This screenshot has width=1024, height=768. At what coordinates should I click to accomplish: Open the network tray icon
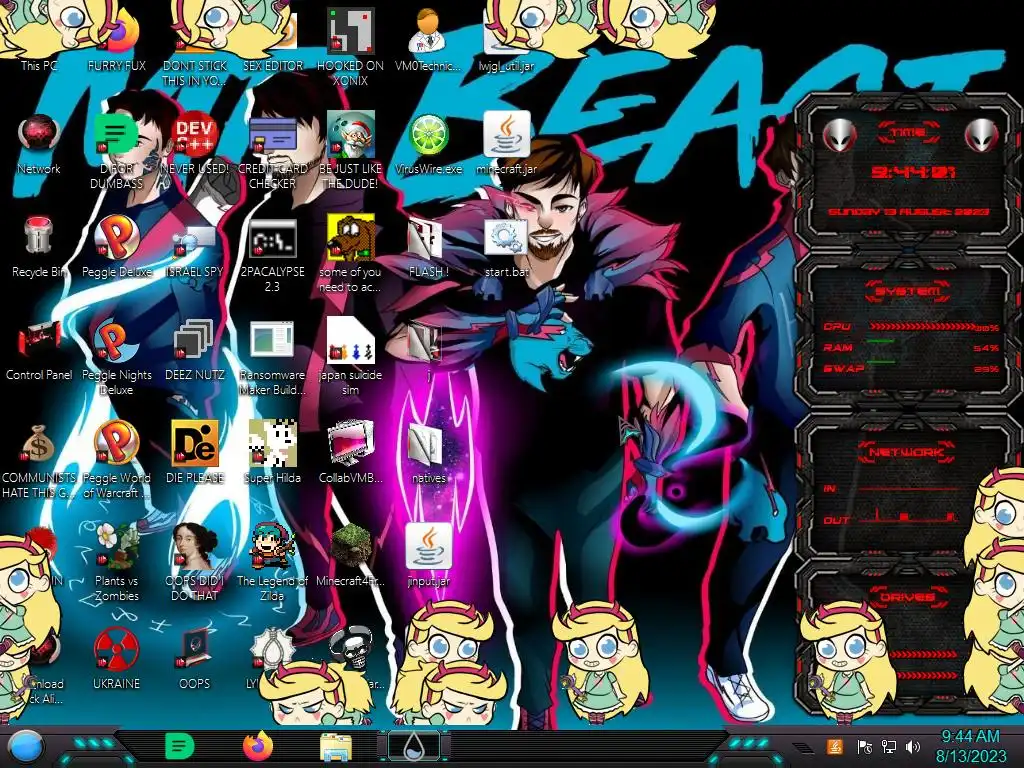pos(888,746)
